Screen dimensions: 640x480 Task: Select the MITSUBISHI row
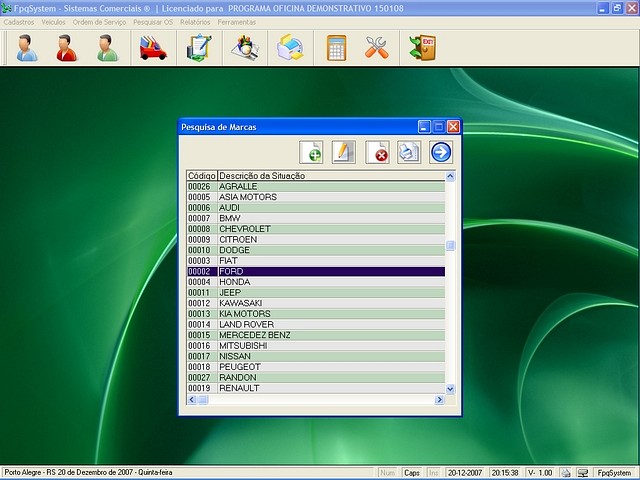point(316,346)
